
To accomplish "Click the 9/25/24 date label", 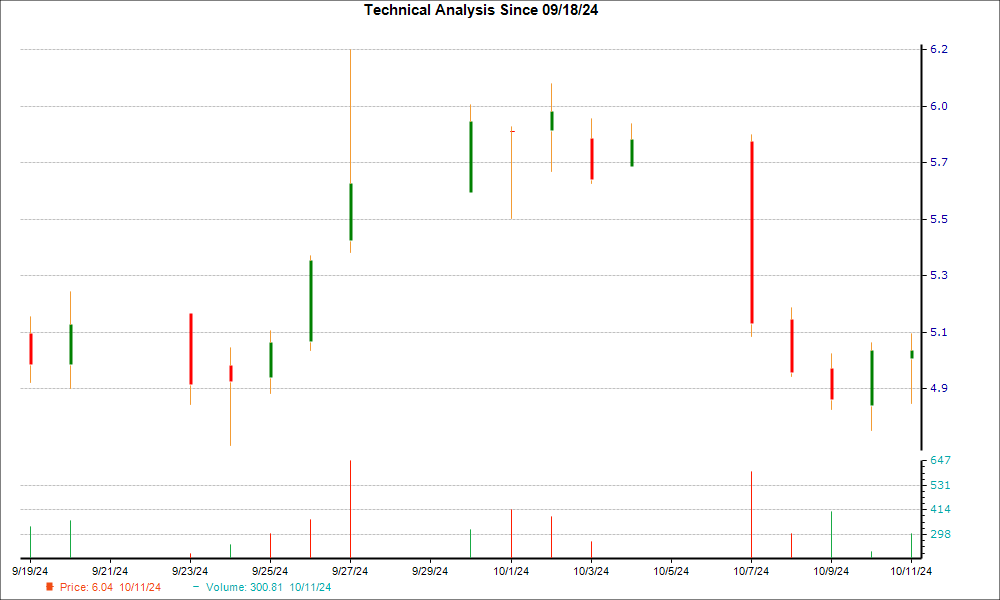I will [x=270, y=571].
